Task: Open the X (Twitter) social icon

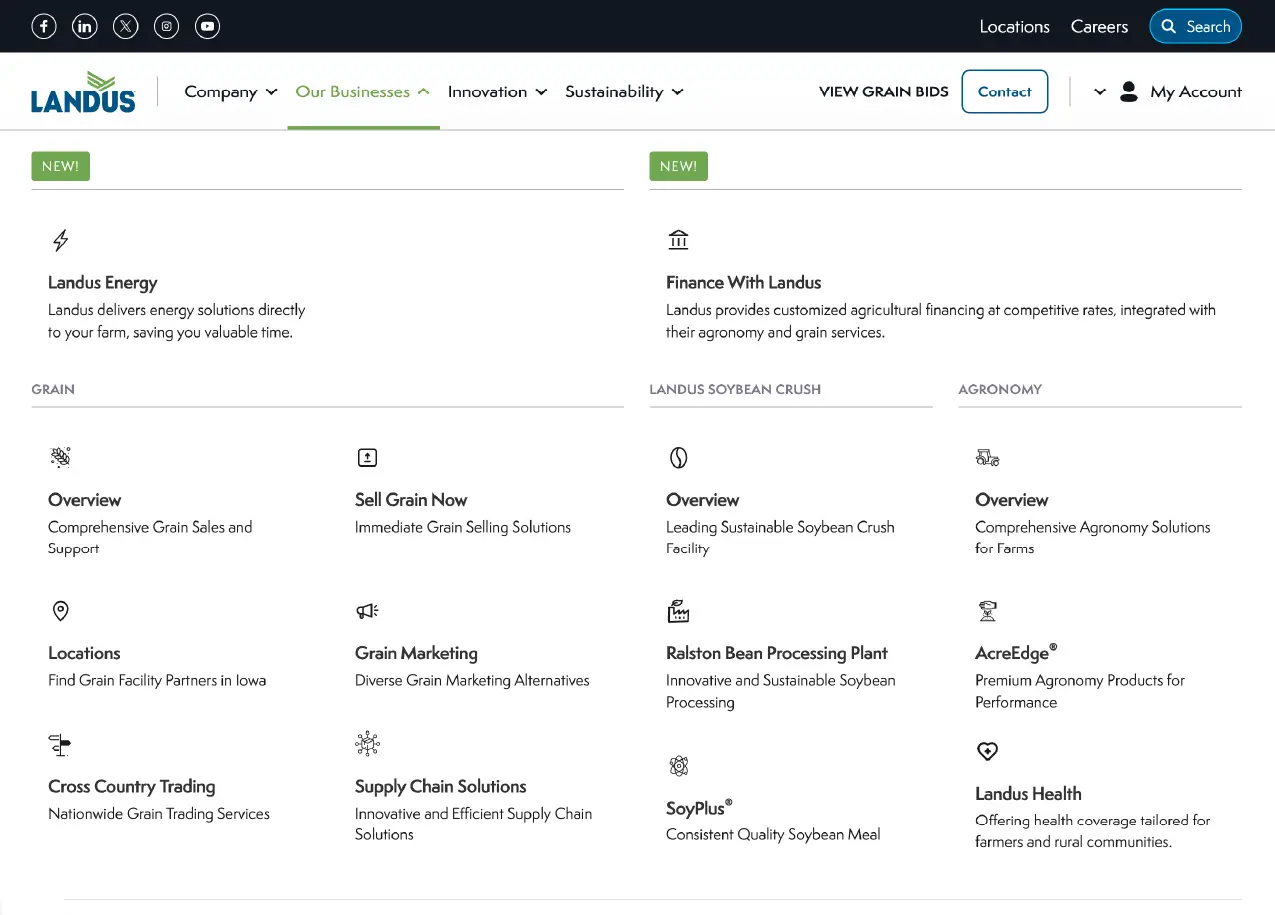Action: 126,27
